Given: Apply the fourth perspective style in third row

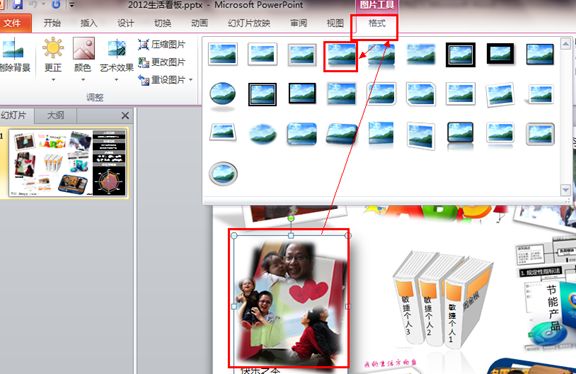Looking at the screenshot, I should 342,134.
